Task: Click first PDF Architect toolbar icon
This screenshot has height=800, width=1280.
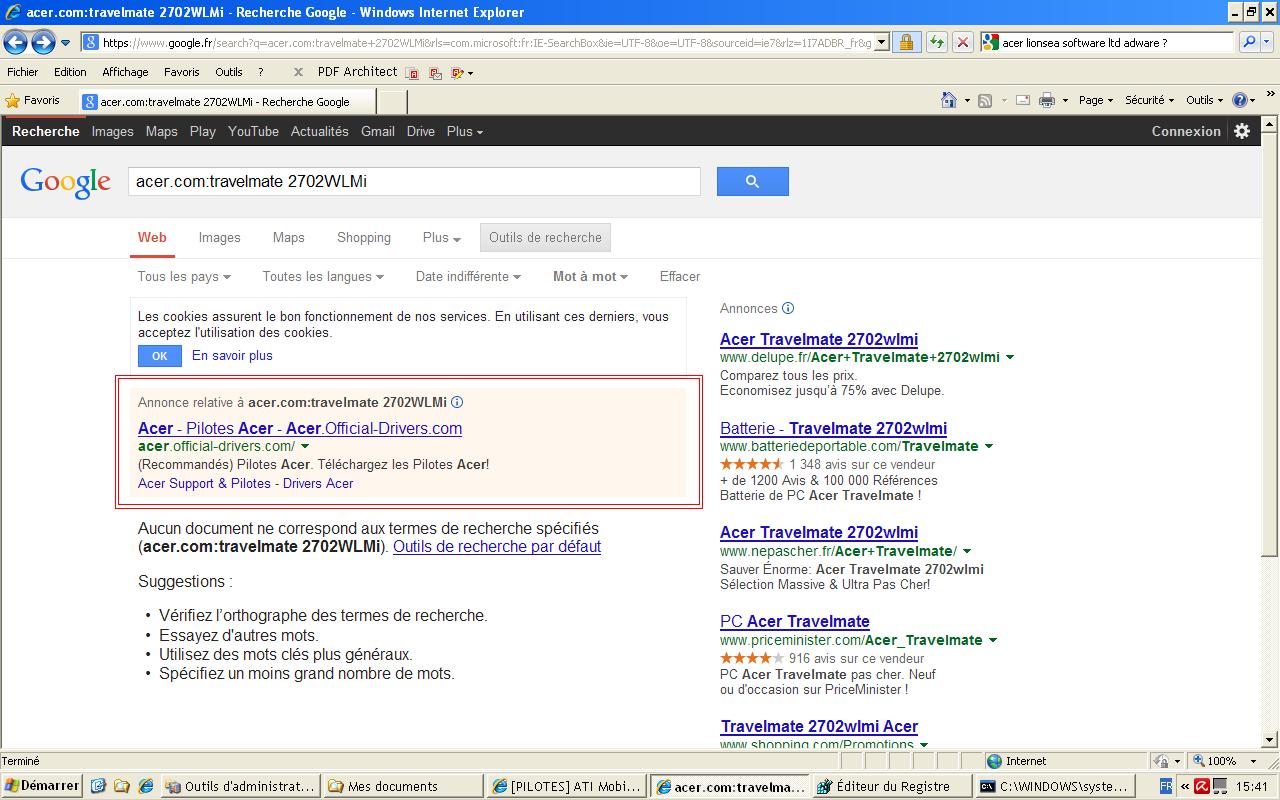Action: click(x=412, y=72)
